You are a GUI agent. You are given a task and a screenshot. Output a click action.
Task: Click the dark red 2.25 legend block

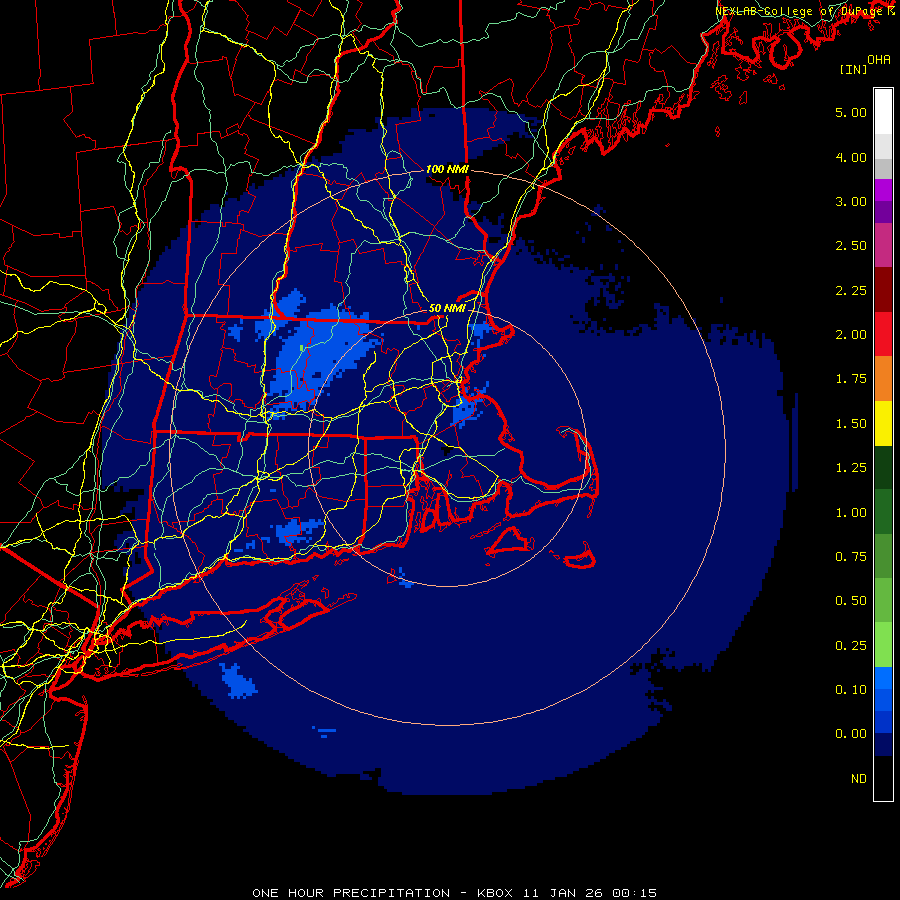tap(883, 290)
